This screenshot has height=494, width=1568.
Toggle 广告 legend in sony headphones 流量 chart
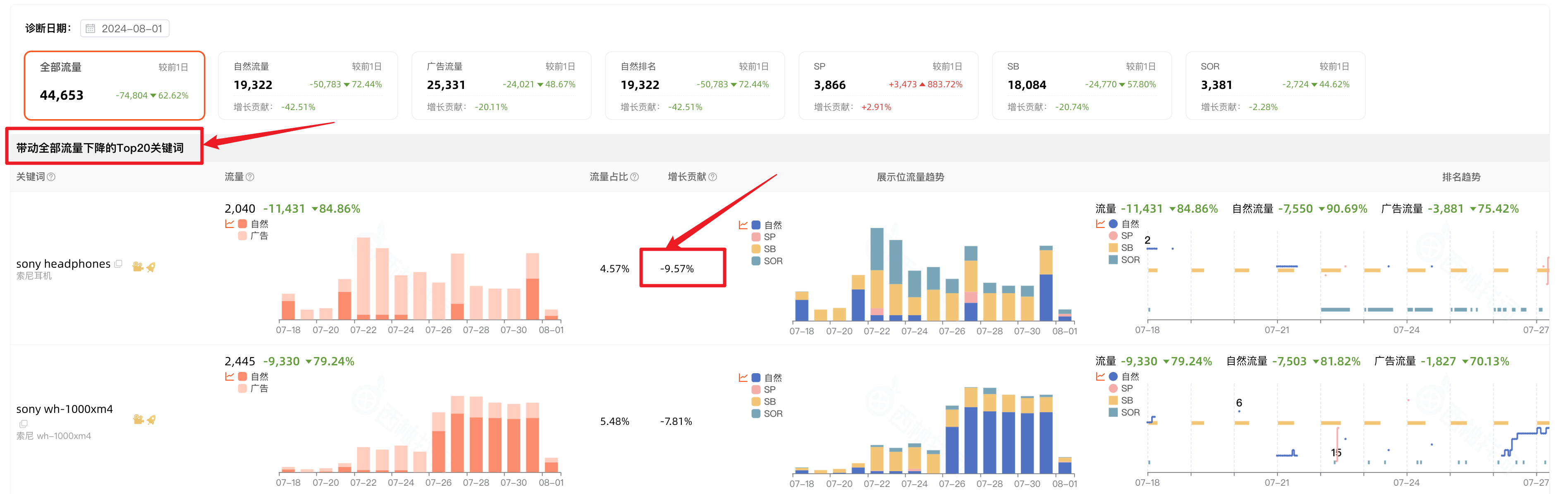pyautogui.click(x=253, y=236)
